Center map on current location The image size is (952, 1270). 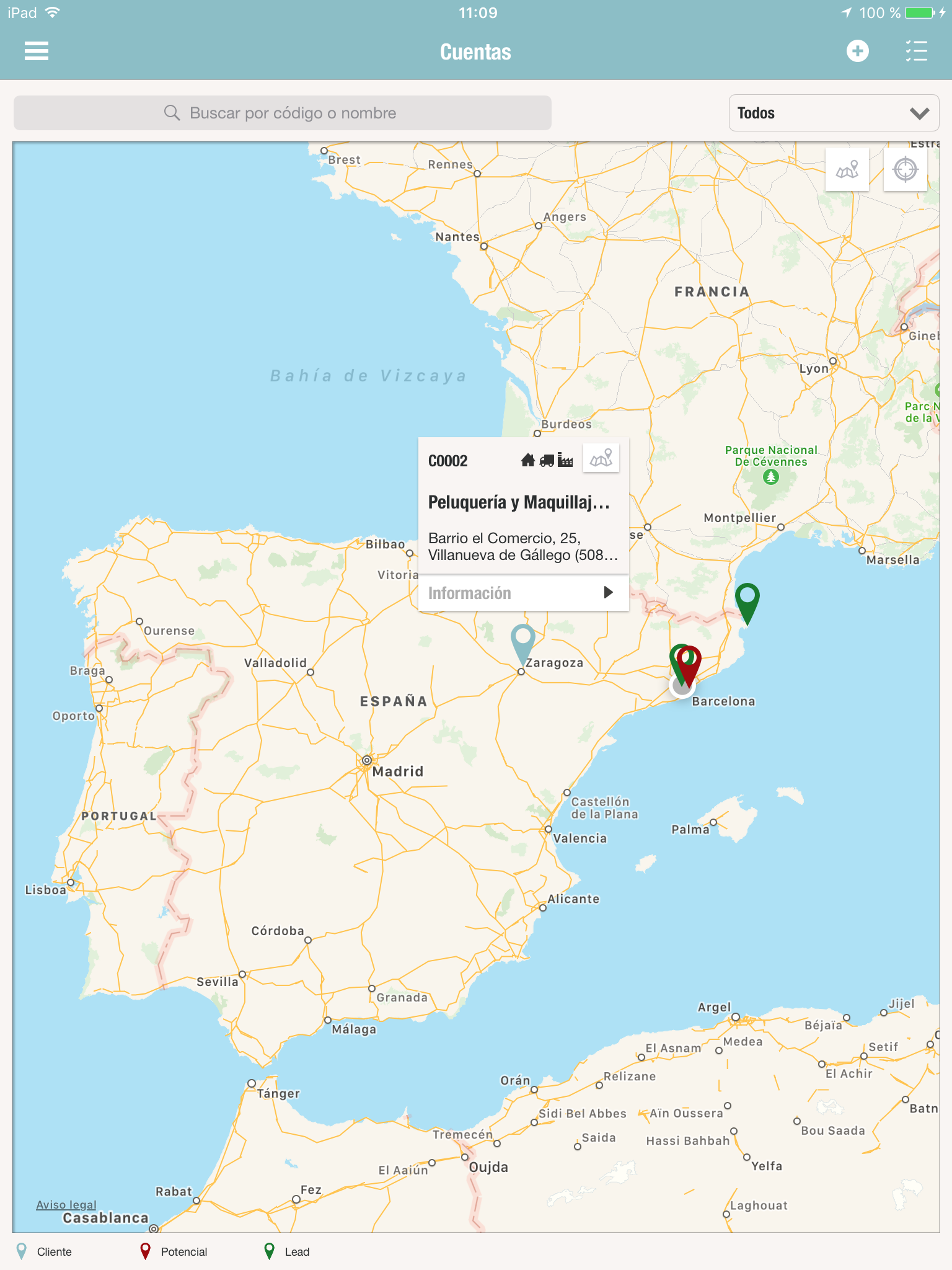[x=905, y=169]
